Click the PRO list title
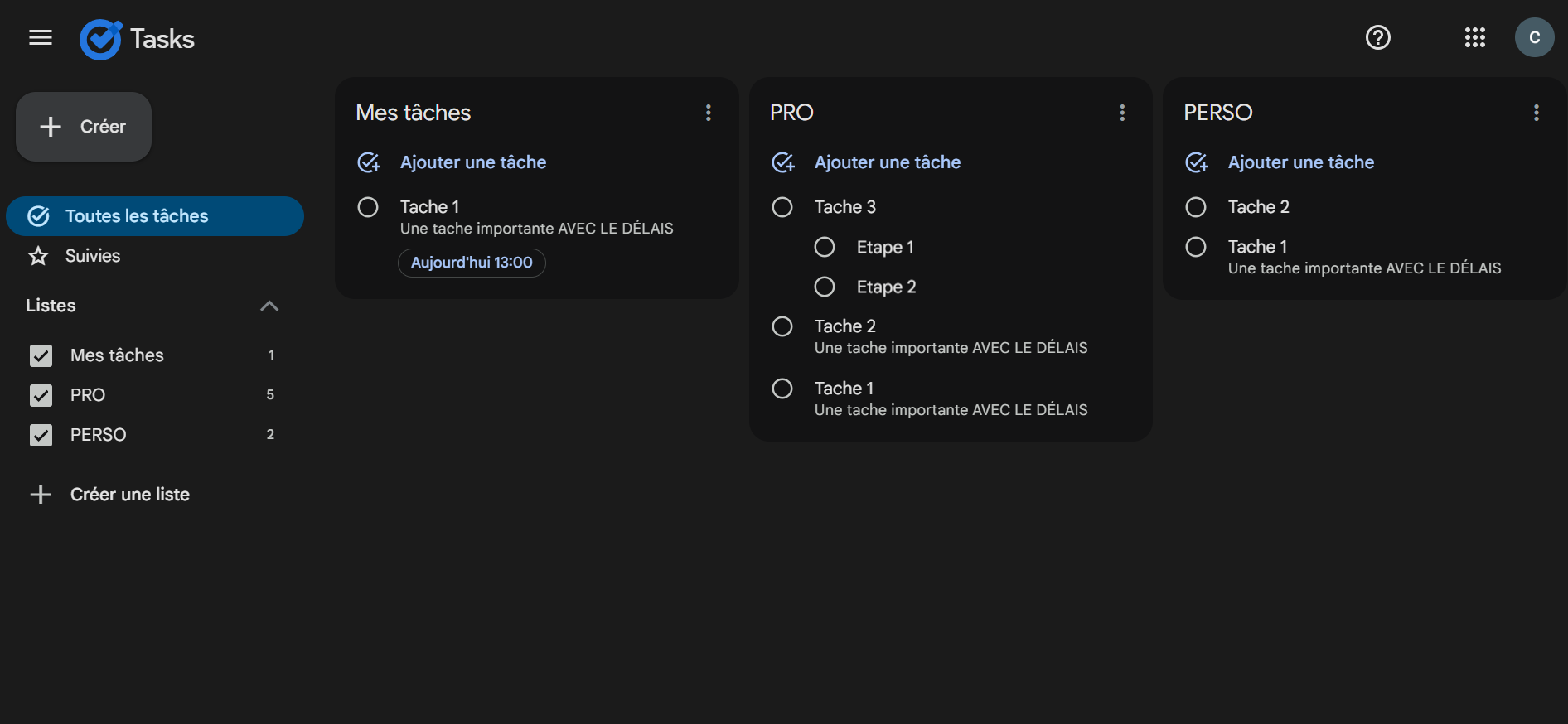Viewport: 1568px width, 724px height. tap(791, 113)
